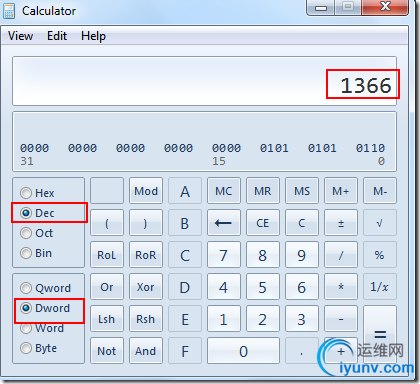Click the close parenthesis button

(x=146, y=223)
